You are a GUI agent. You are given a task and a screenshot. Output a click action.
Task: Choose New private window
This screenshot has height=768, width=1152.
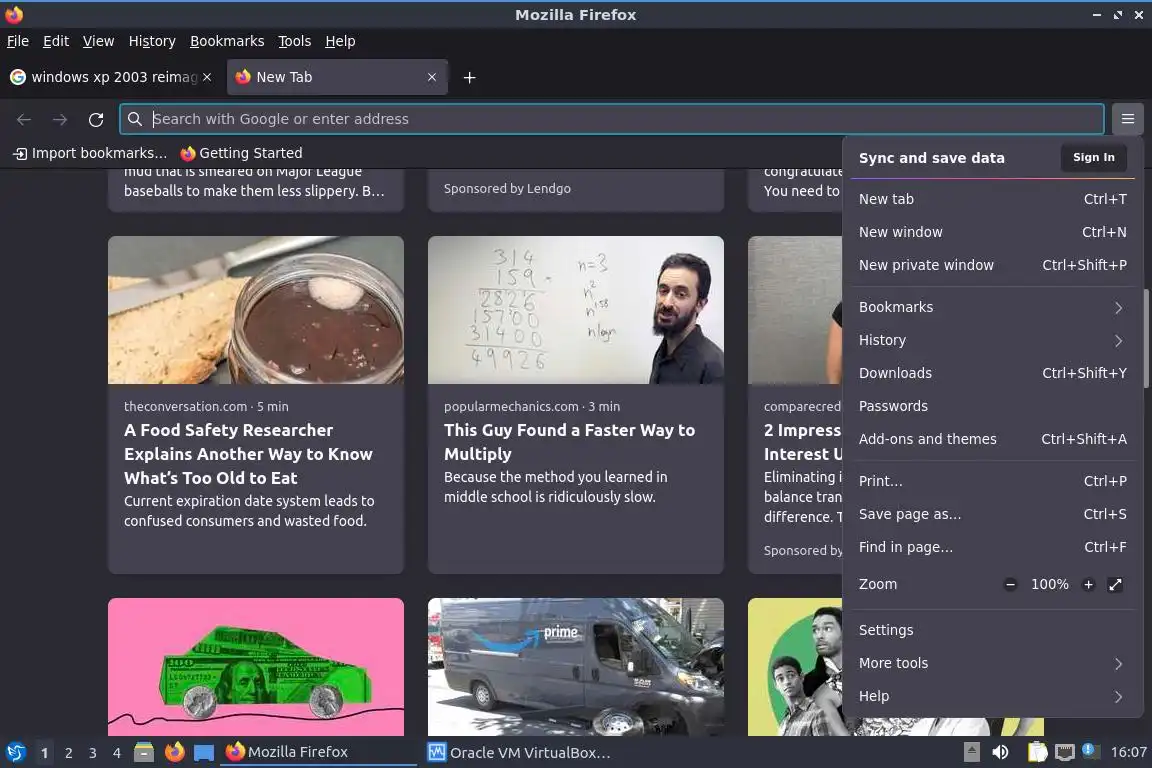pyautogui.click(x=992, y=265)
